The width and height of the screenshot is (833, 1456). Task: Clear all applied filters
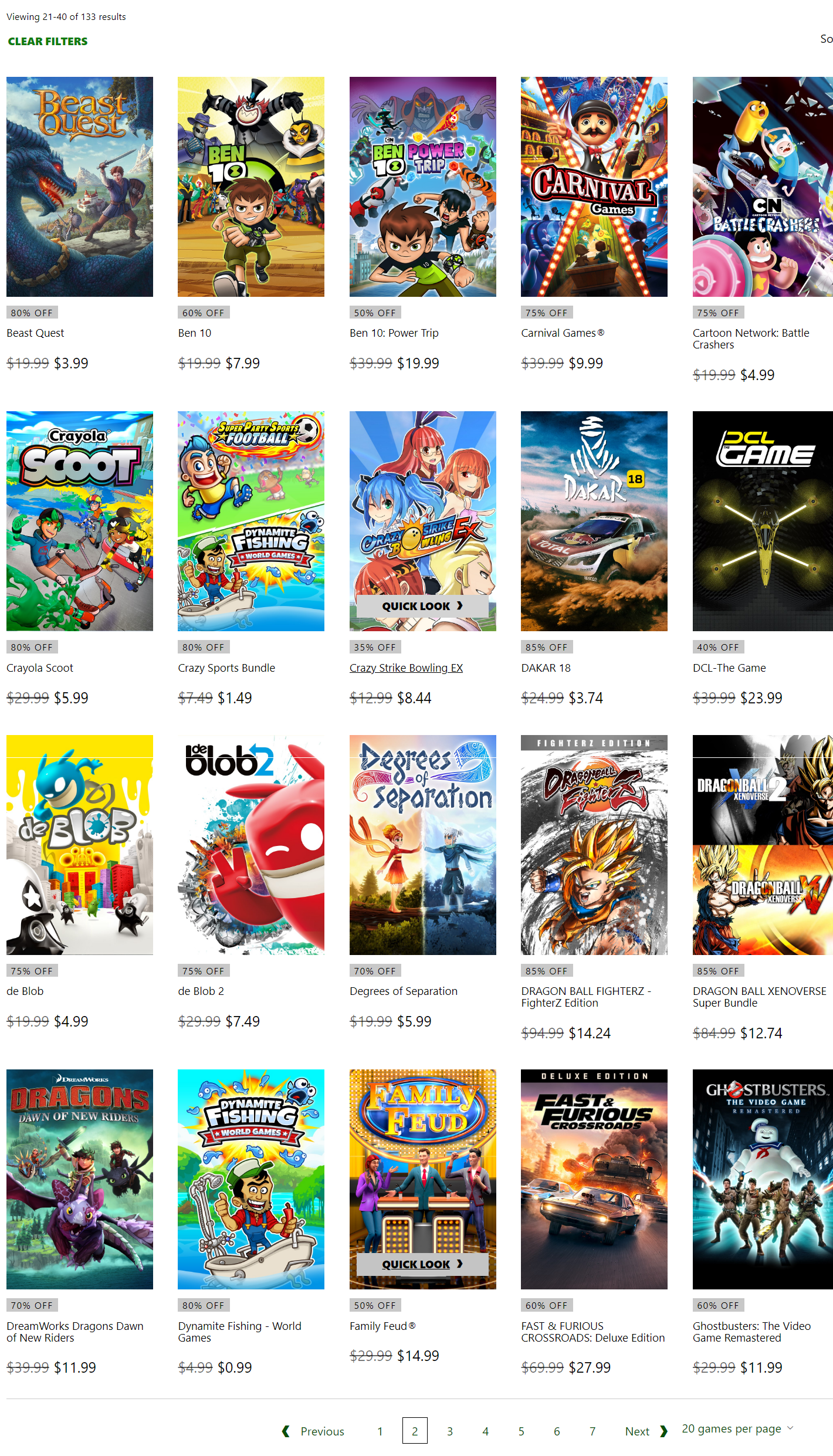(48, 41)
